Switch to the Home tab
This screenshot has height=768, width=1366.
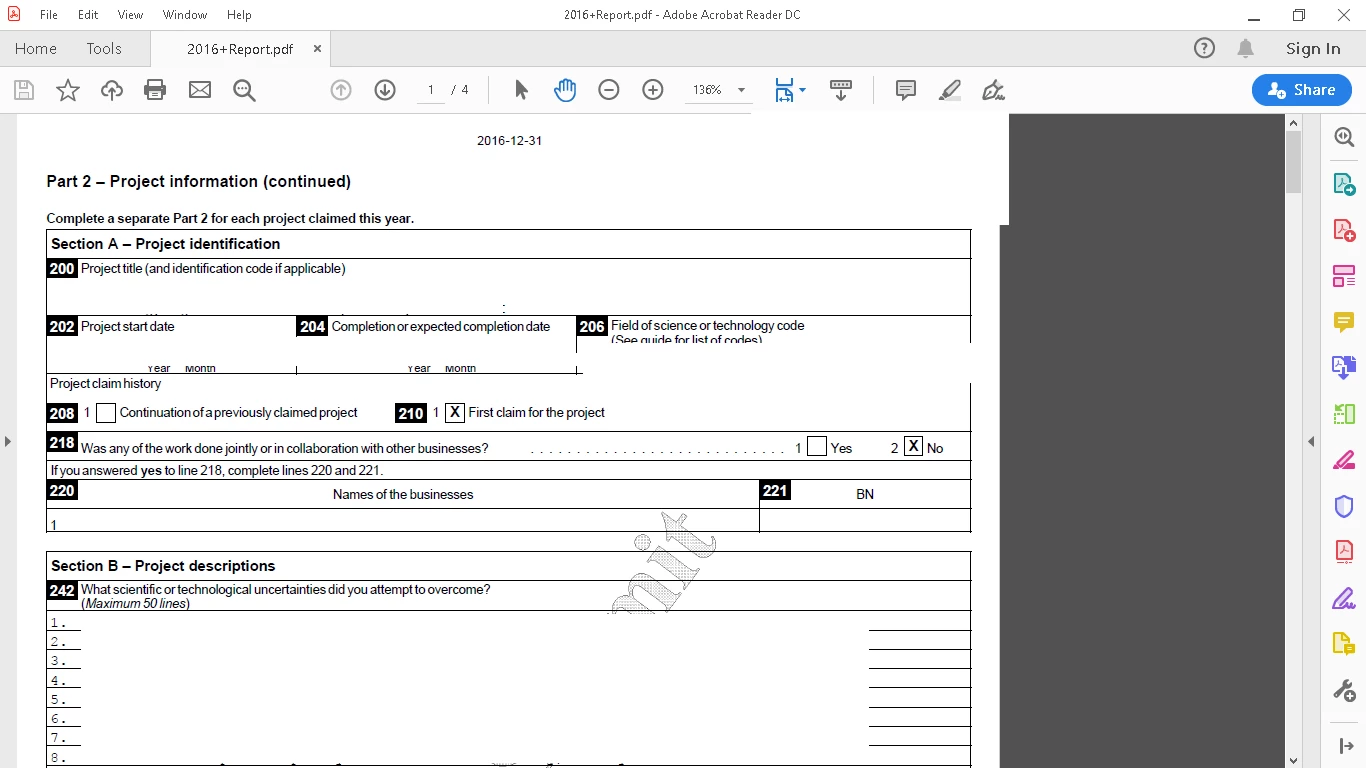(36, 48)
